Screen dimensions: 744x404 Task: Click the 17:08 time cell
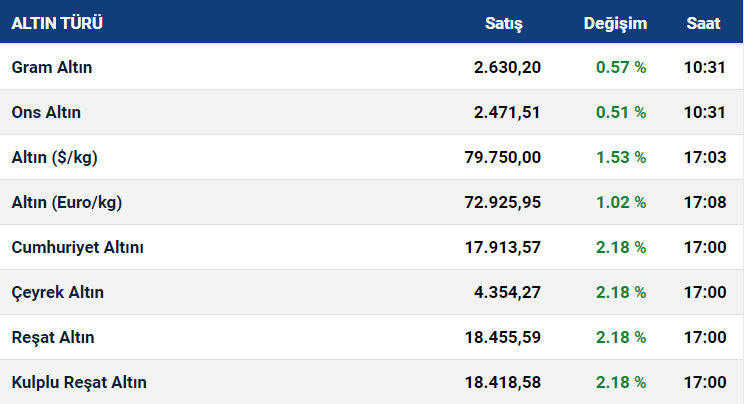click(x=705, y=202)
